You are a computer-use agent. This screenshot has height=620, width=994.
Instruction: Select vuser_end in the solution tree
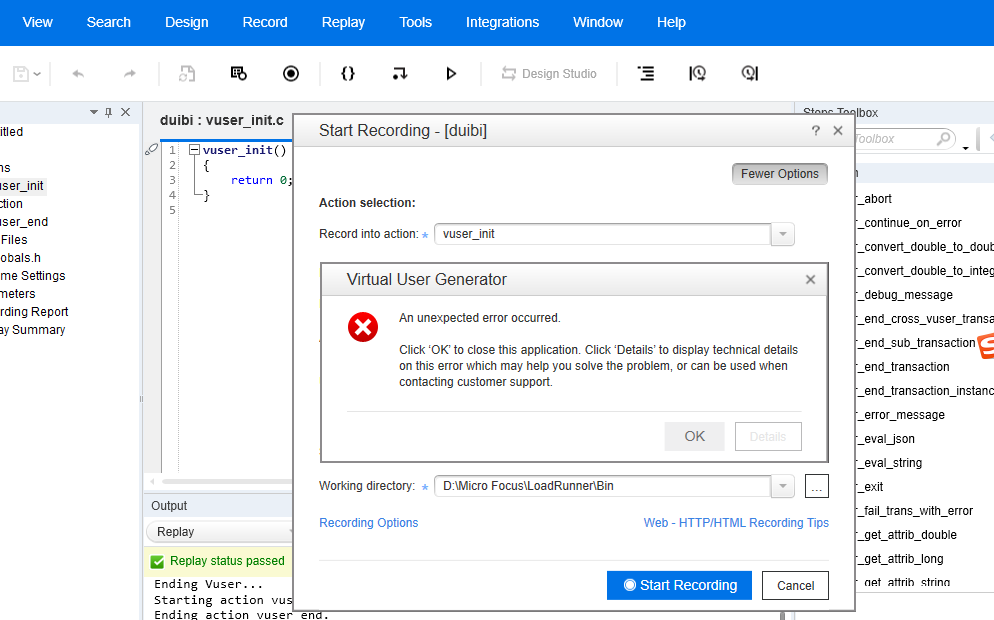pyautogui.click(x=24, y=222)
